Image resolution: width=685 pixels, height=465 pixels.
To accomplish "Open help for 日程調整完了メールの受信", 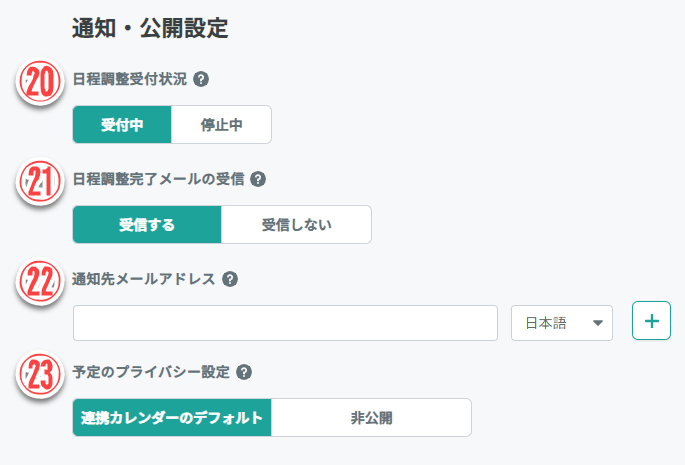I will [x=258, y=180].
